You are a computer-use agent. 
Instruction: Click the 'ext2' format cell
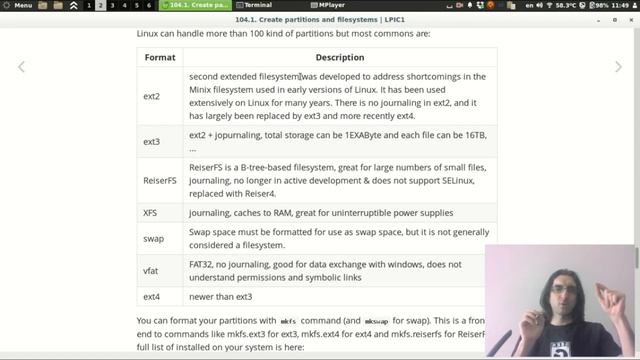(x=160, y=96)
